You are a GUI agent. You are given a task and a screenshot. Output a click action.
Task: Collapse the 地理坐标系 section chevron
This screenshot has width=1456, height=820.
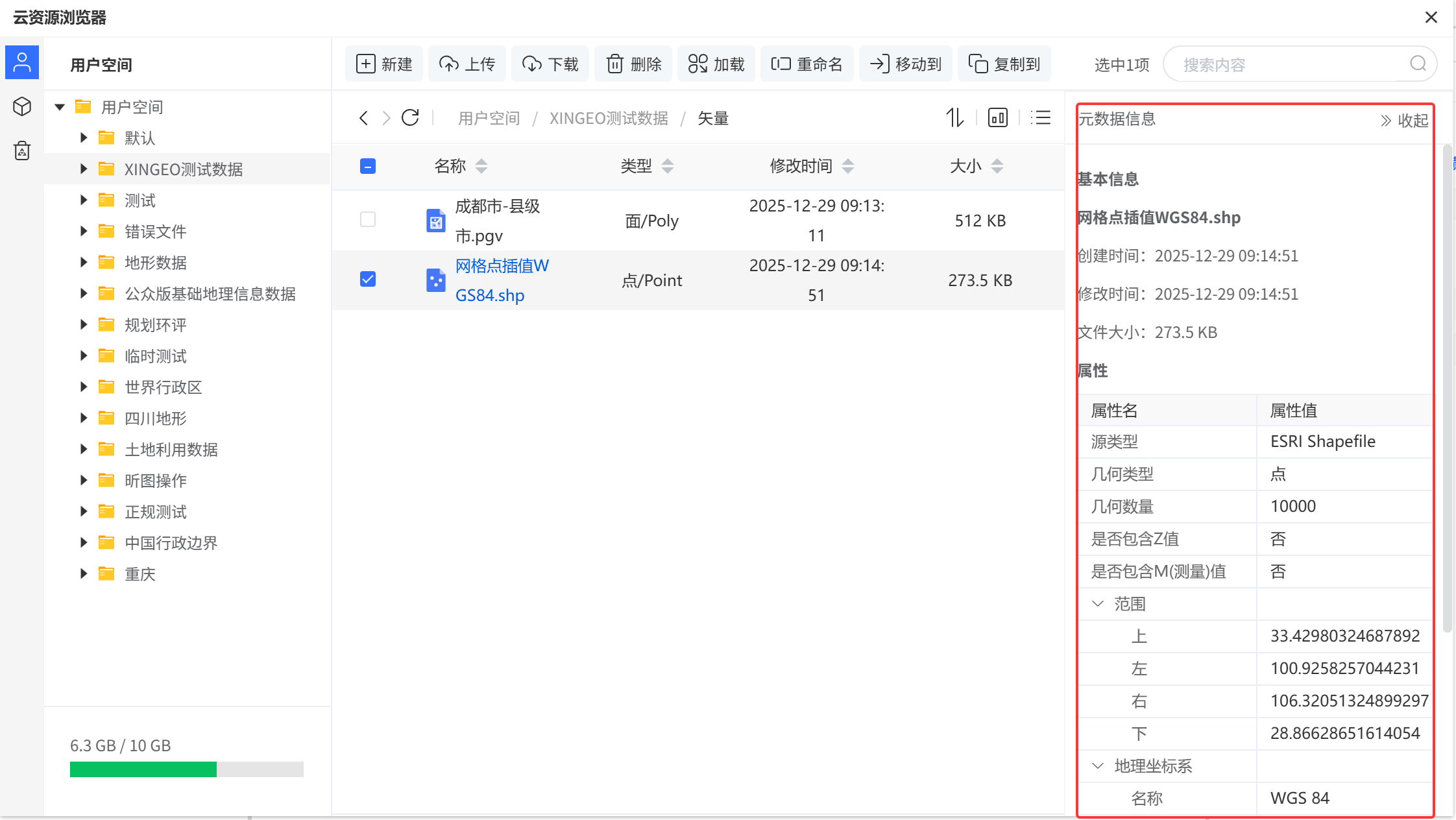1098,766
